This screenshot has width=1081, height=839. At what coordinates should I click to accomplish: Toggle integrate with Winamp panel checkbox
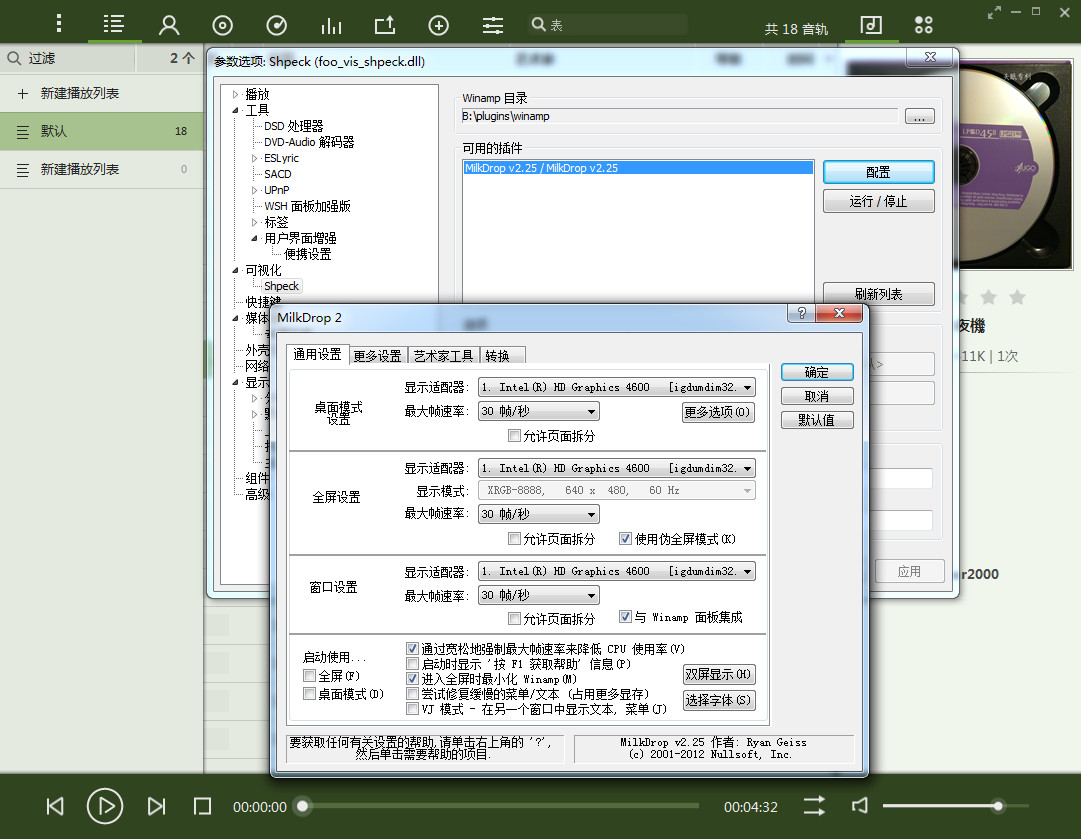point(625,616)
